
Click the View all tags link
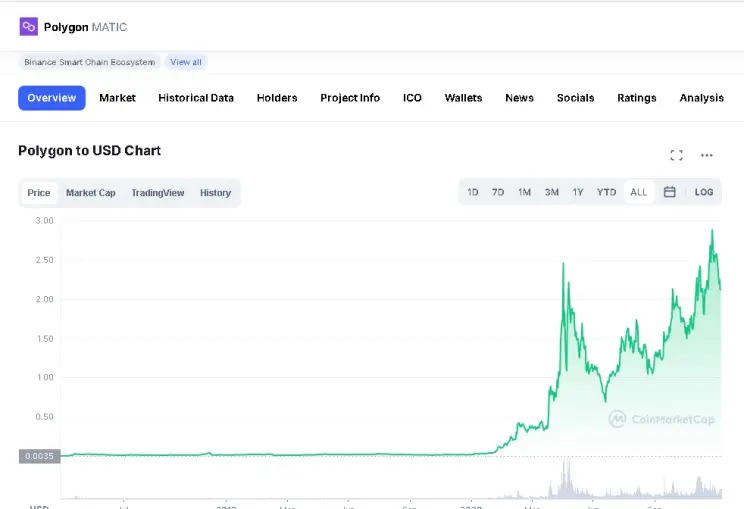186,62
